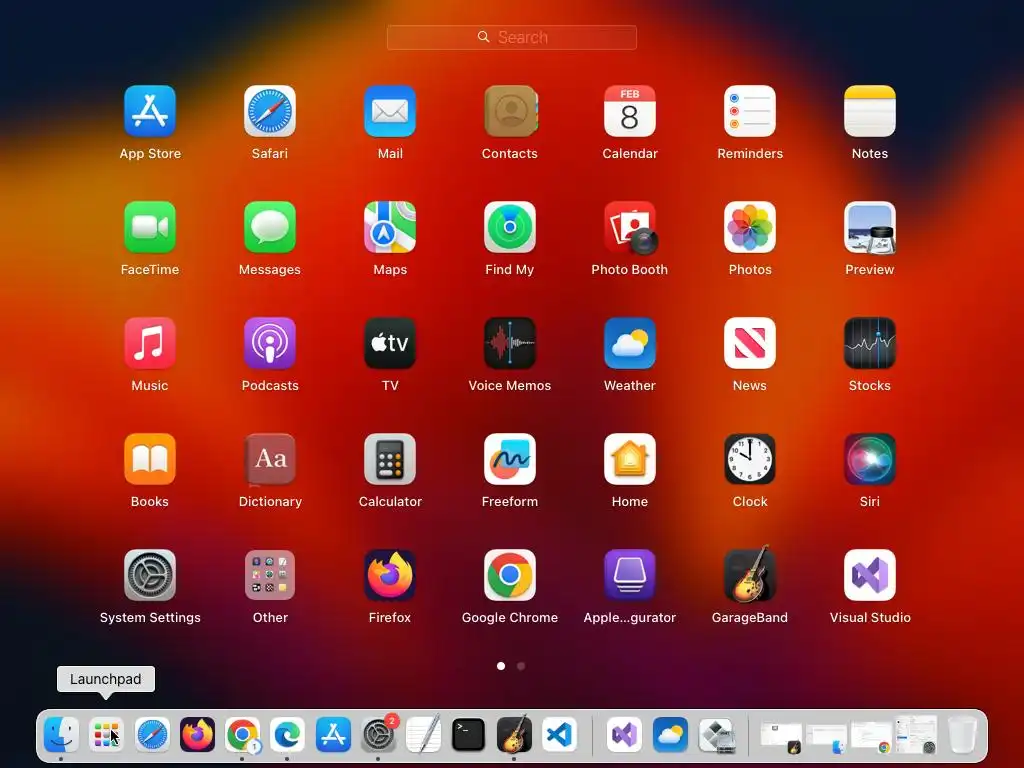
Task: Open the Podcasts app
Action: (270, 343)
